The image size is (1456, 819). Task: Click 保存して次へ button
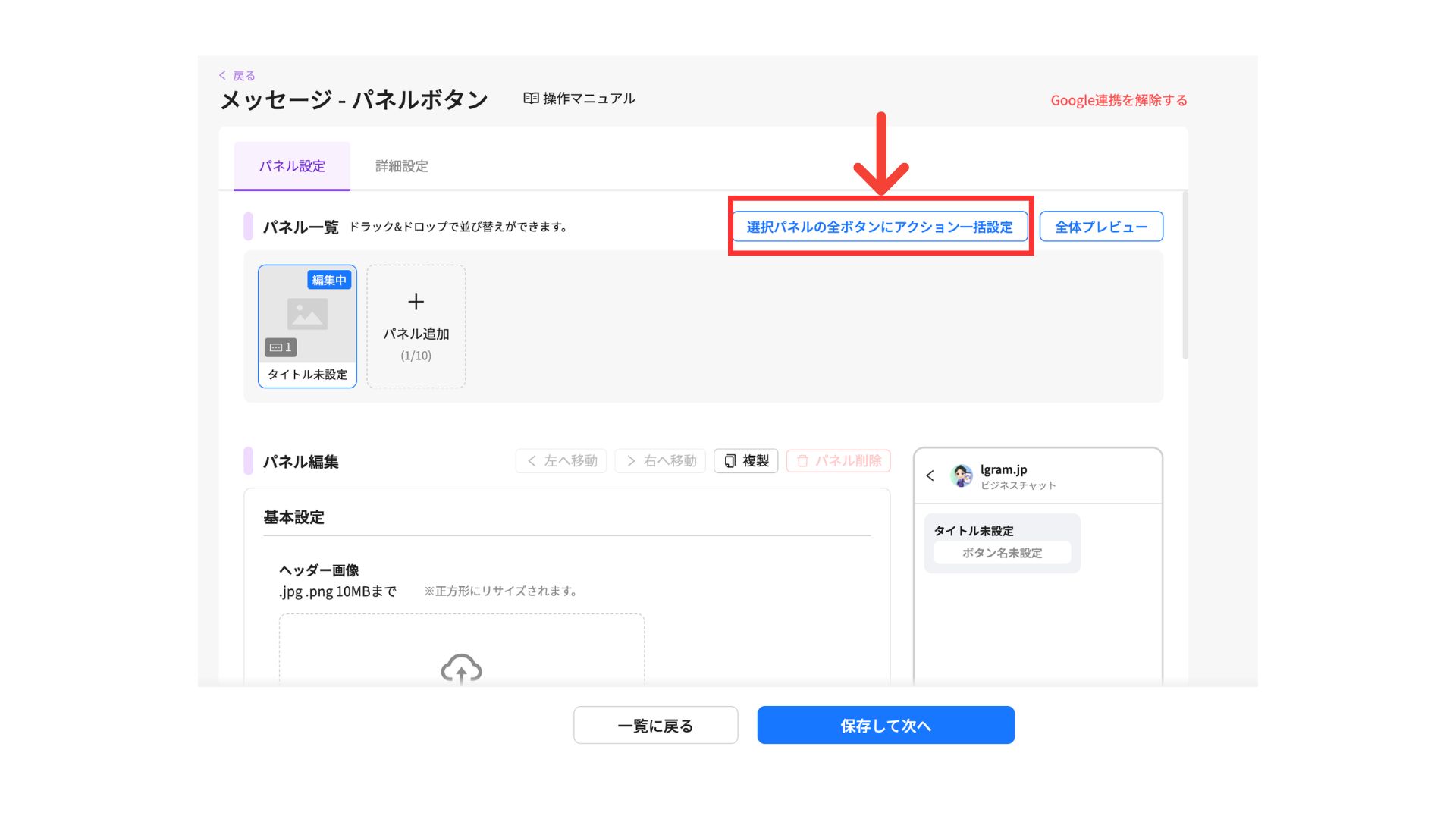coord(885,726)
